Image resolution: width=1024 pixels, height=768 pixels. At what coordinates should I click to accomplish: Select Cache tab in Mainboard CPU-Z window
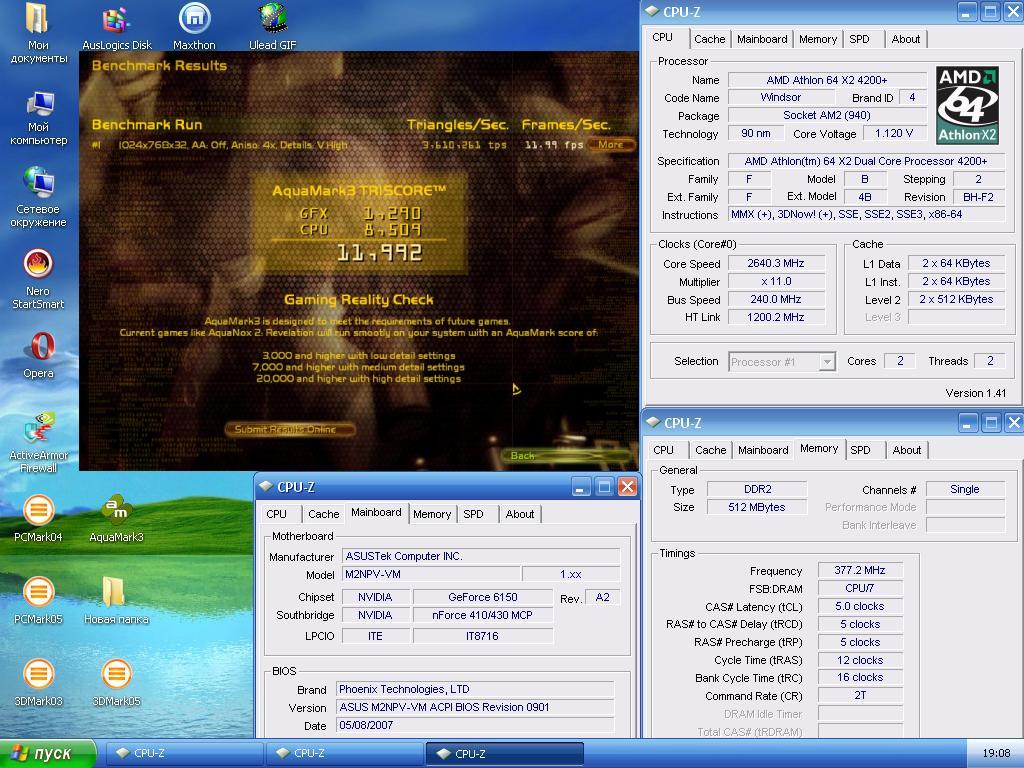[x=323, y=514]
